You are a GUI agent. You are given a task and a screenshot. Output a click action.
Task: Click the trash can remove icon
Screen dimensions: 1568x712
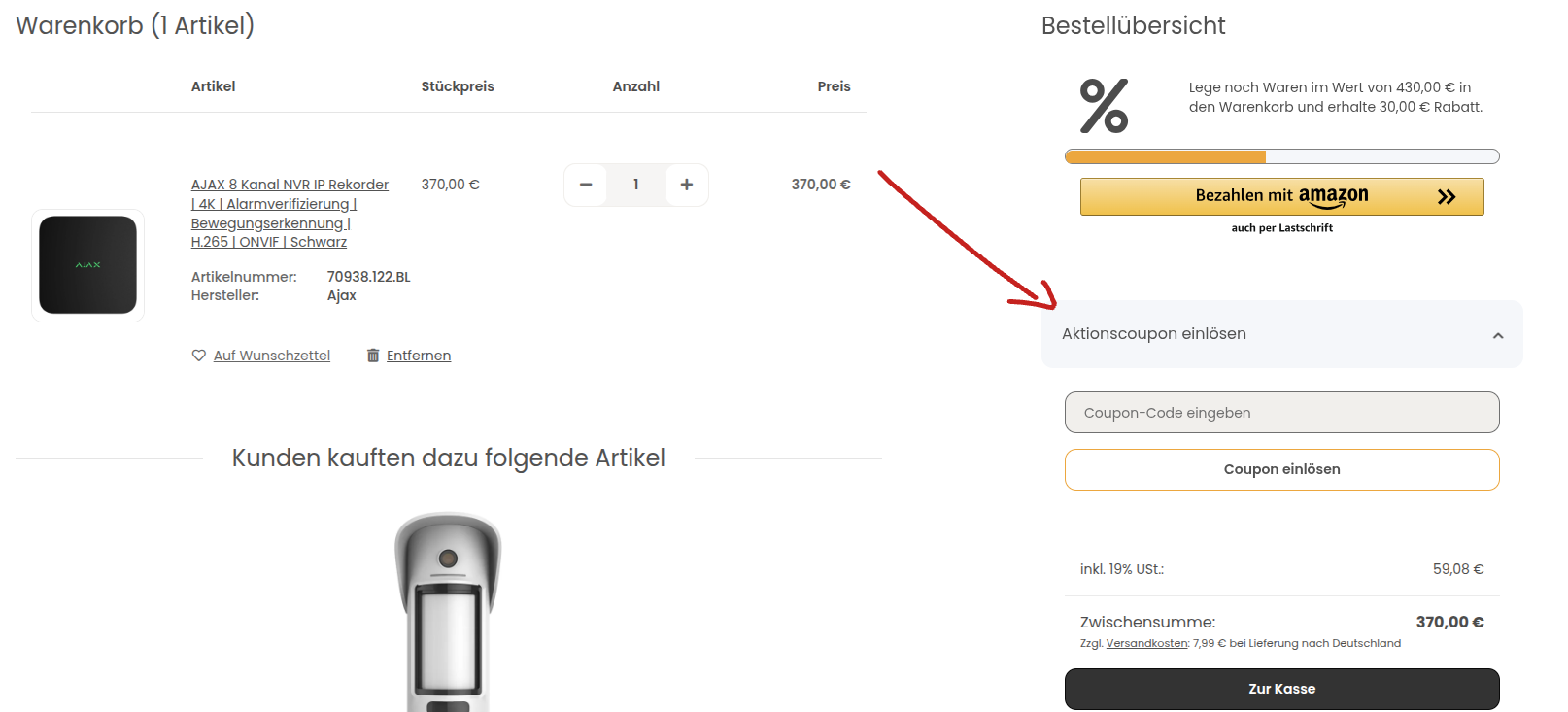(x=373, y=356)
